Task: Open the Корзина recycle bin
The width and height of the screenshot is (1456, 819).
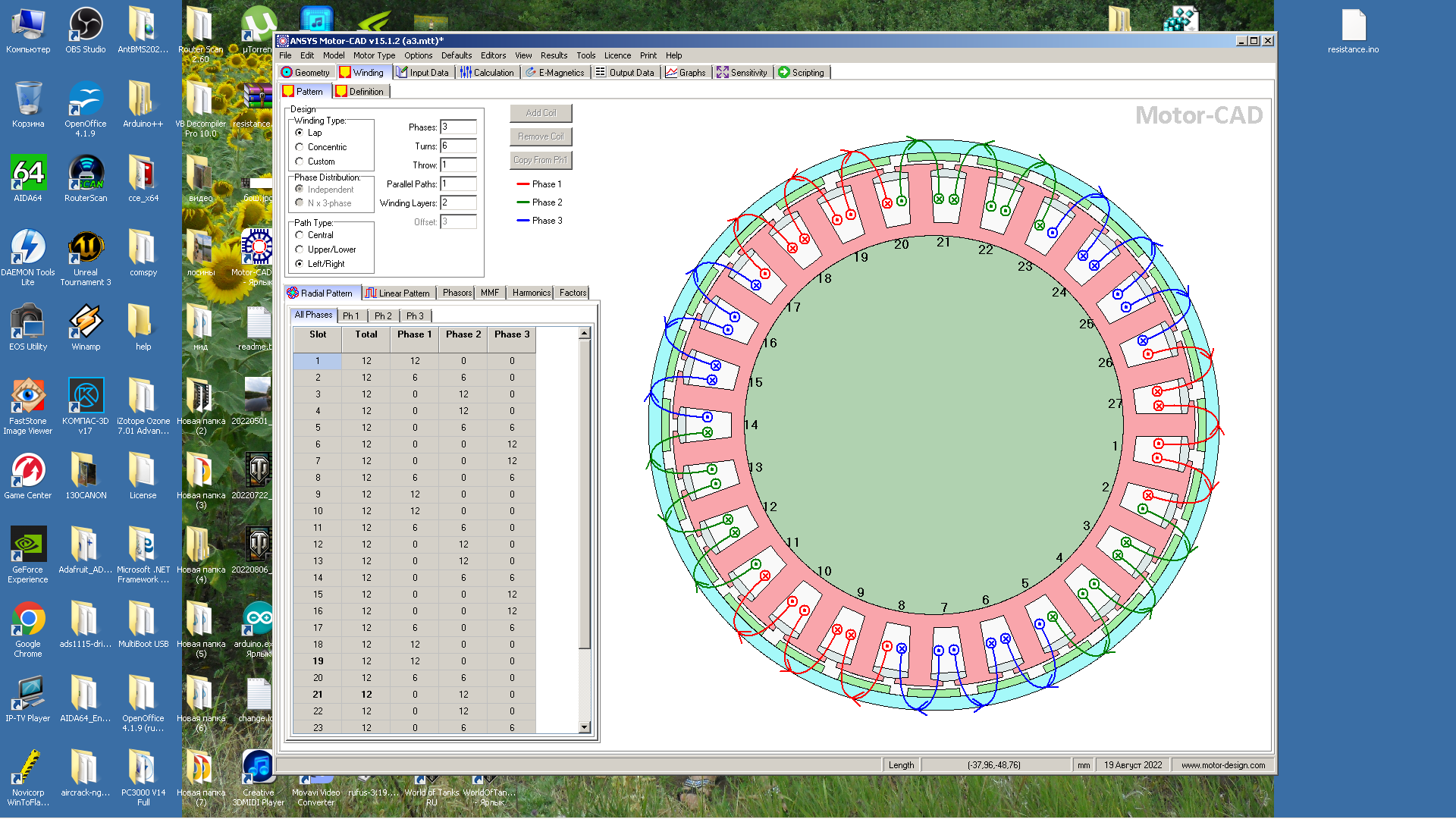Action: tap(28, 105)
